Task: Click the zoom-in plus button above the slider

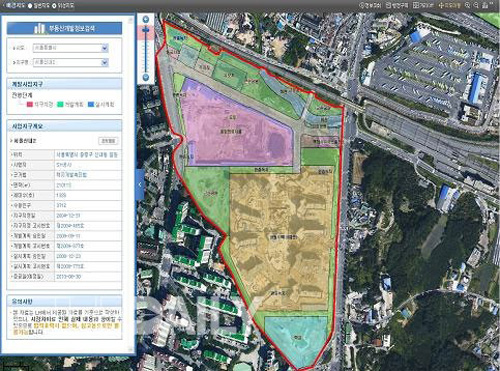Action: tap(146, 20)
